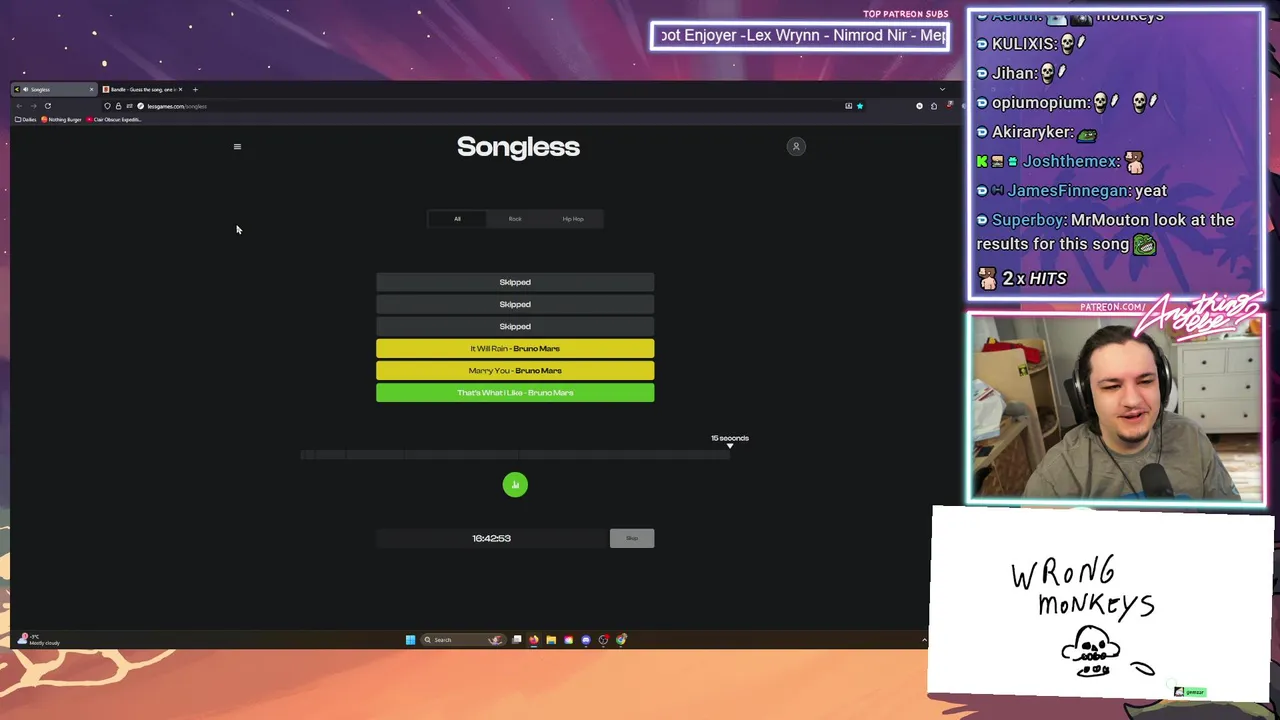Open the user profile icon
This screenshot has width=1280, height=720.
pos(796,147)
